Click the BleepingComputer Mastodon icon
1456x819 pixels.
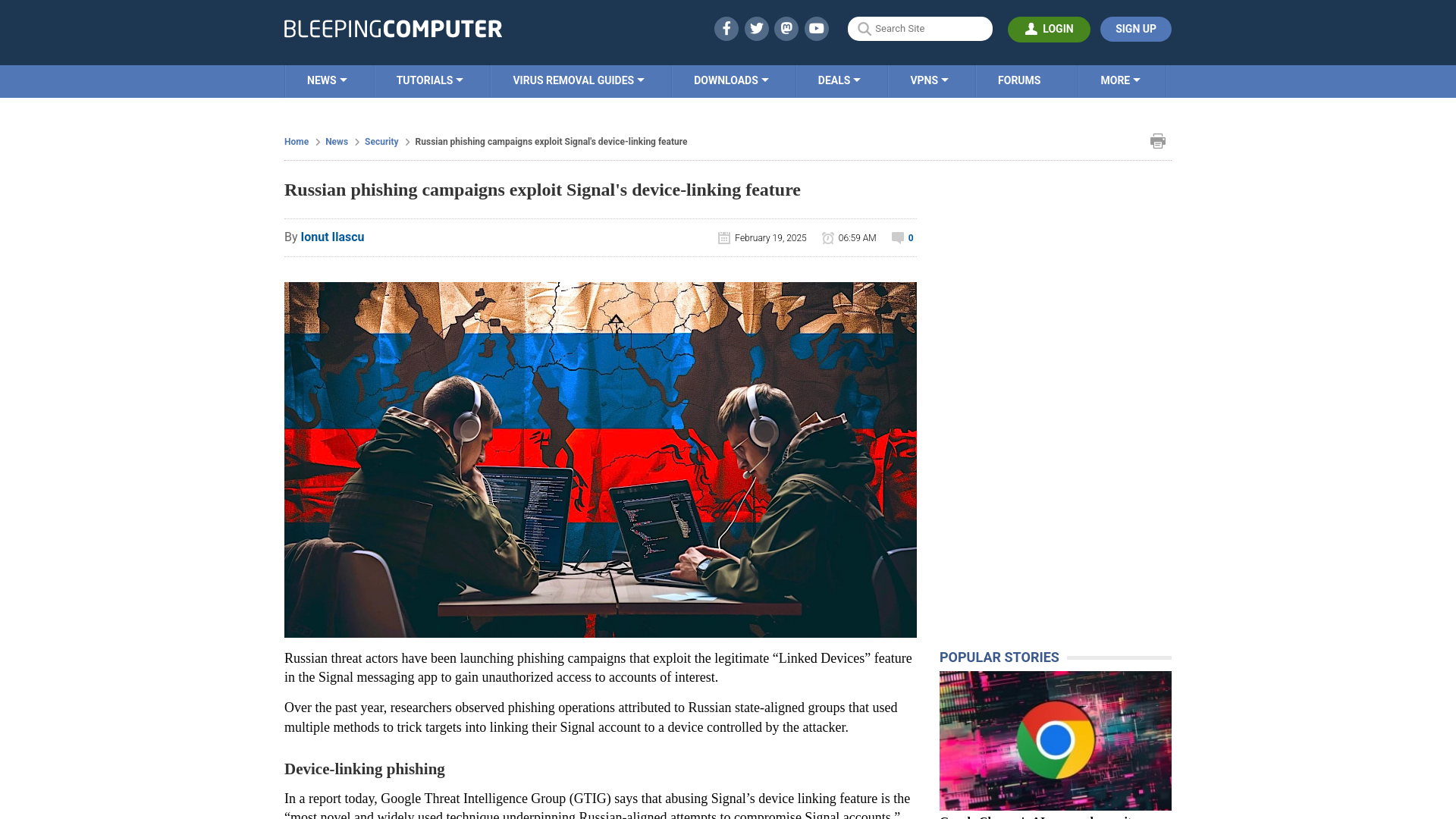787,28
